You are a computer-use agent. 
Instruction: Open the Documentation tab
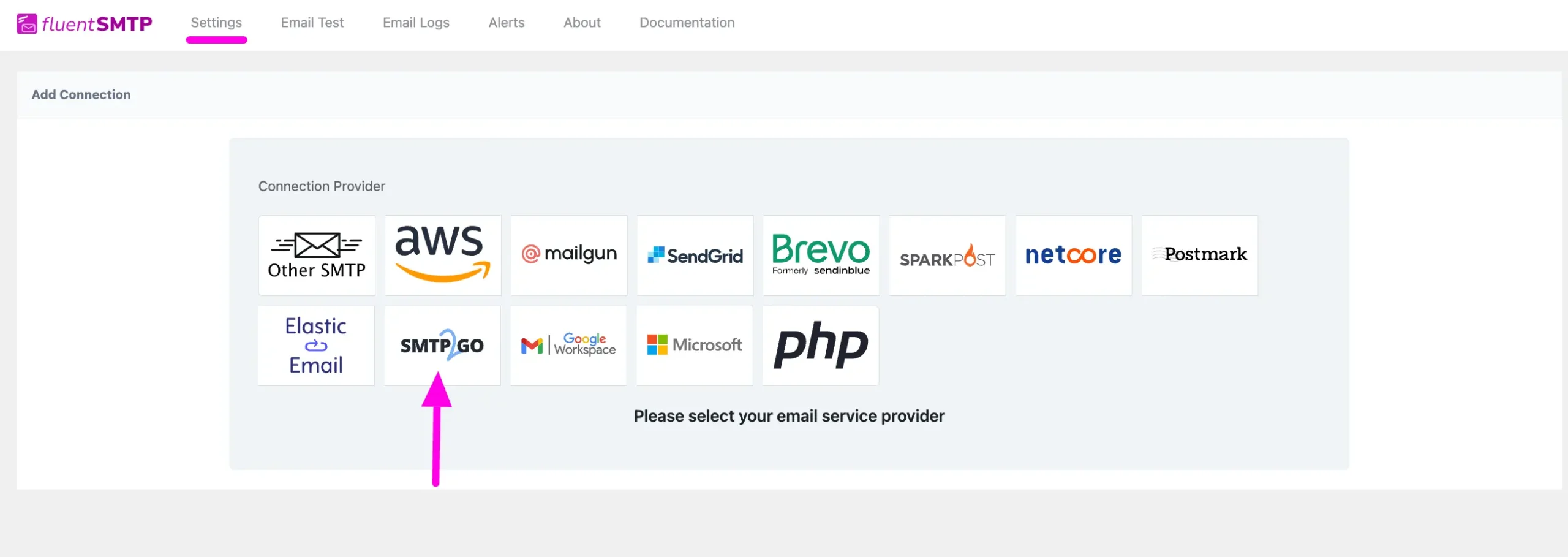coord(687,23)
